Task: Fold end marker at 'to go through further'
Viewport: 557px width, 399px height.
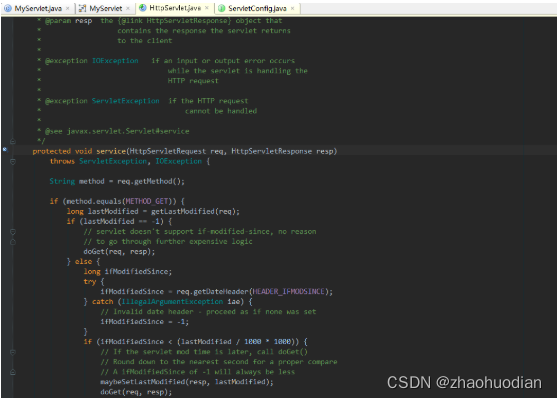Action: click(13, 242)
